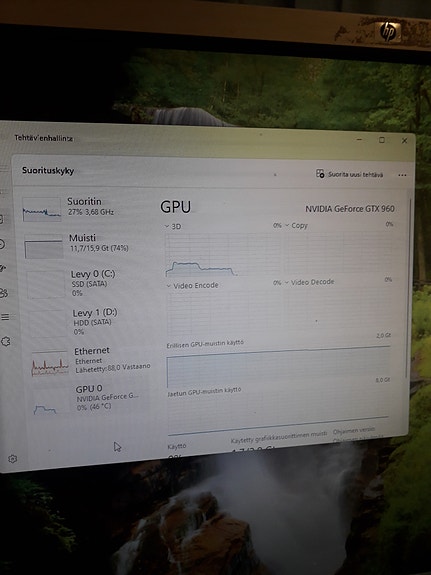Expand the 3D engine graph dropdown

click(167, 226)
